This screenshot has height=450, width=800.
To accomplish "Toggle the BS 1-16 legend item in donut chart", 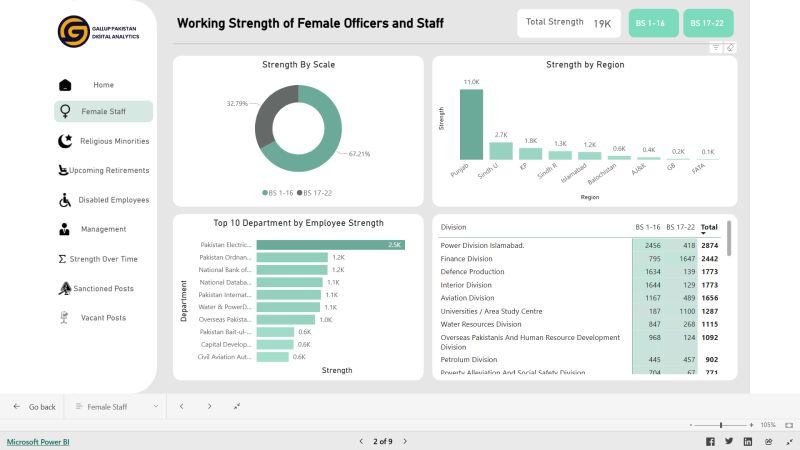I will pos(279,192).
